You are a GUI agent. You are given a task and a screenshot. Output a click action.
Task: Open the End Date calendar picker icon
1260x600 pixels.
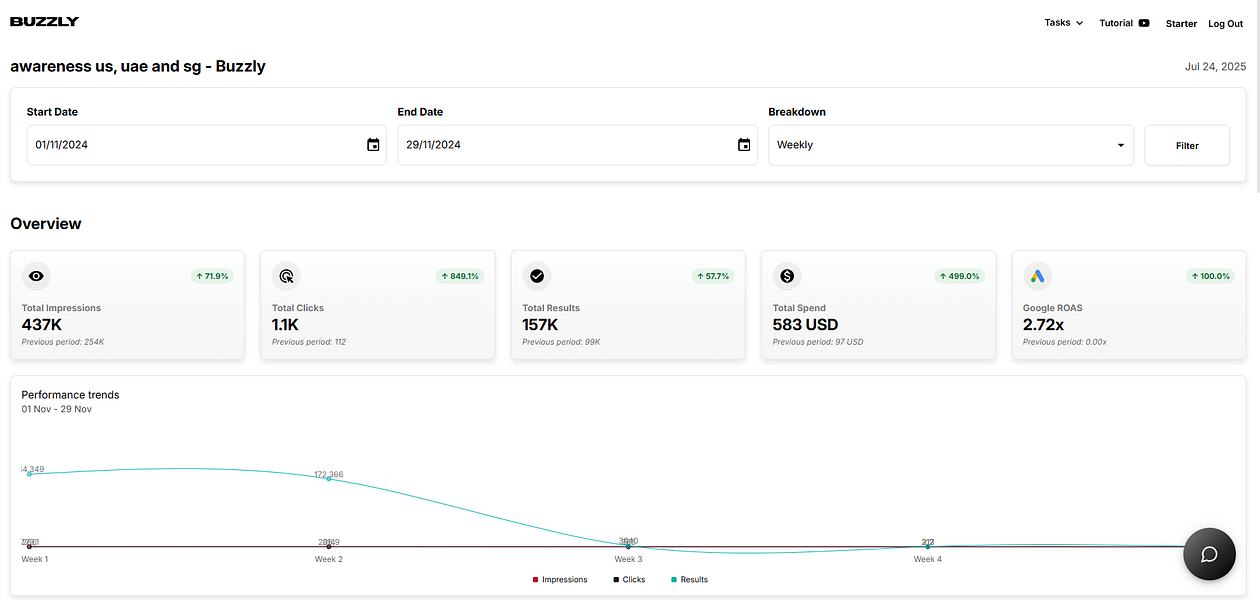[x=744, y=145]
